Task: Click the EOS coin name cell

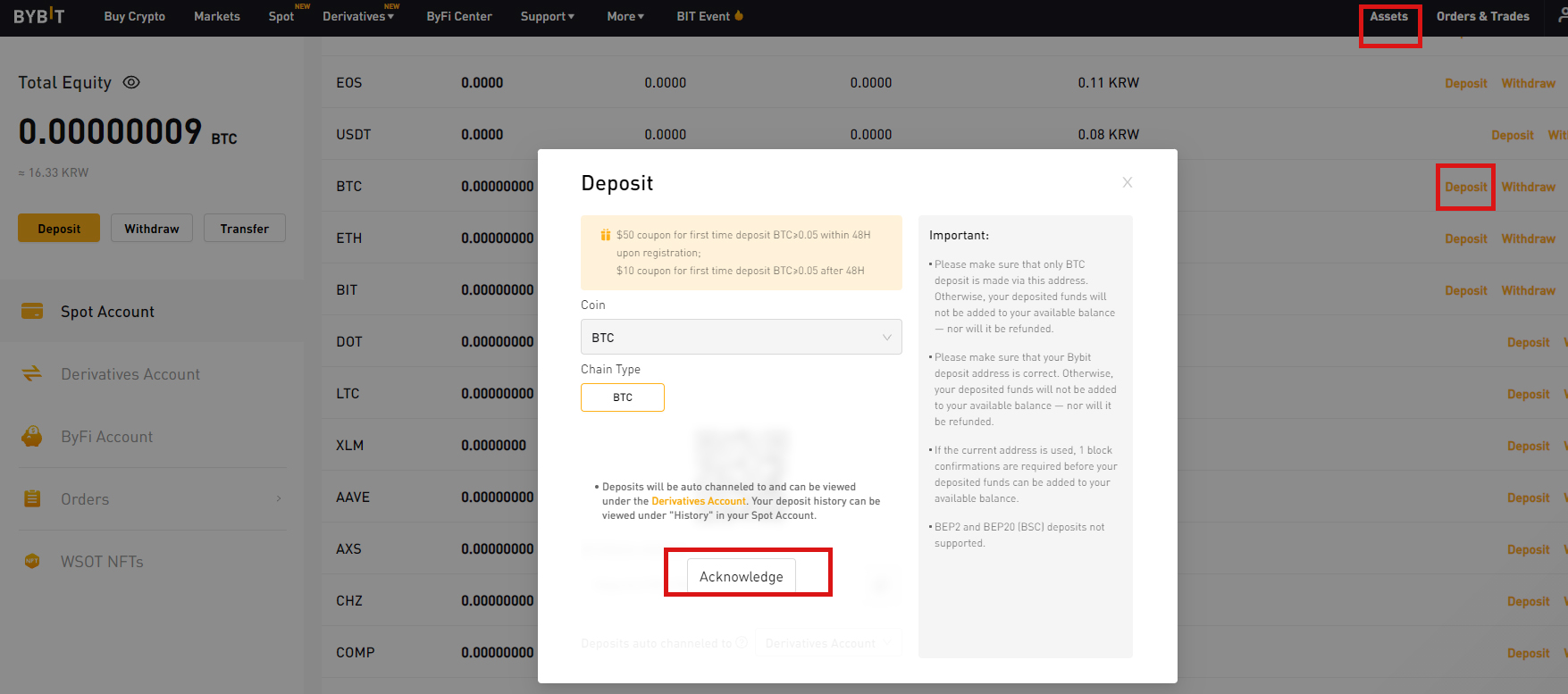Action: (x=349, y=82)
